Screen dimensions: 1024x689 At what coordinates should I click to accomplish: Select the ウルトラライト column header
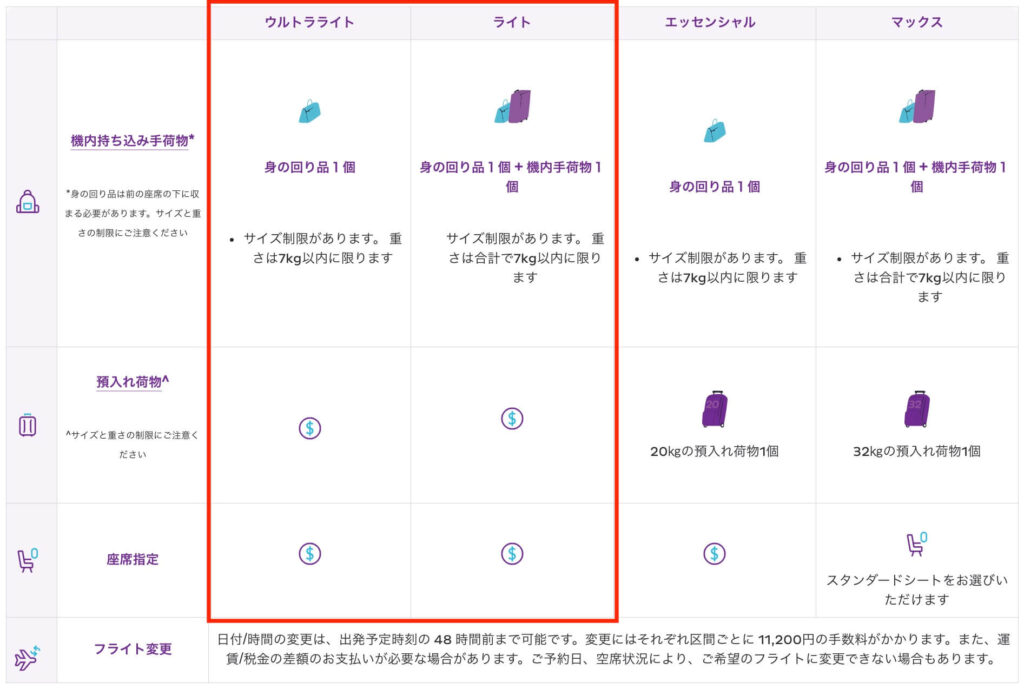click(x=310, y=22)
